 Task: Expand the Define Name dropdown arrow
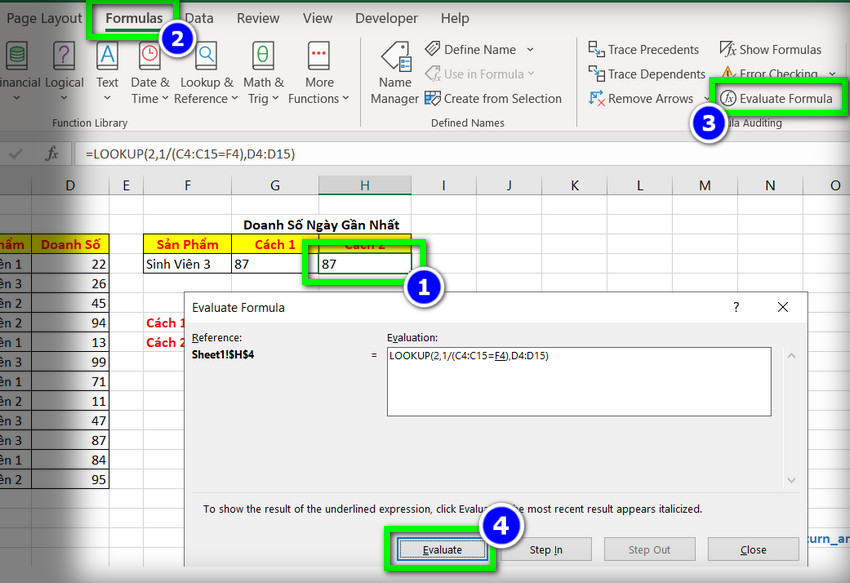click(530, 50)
